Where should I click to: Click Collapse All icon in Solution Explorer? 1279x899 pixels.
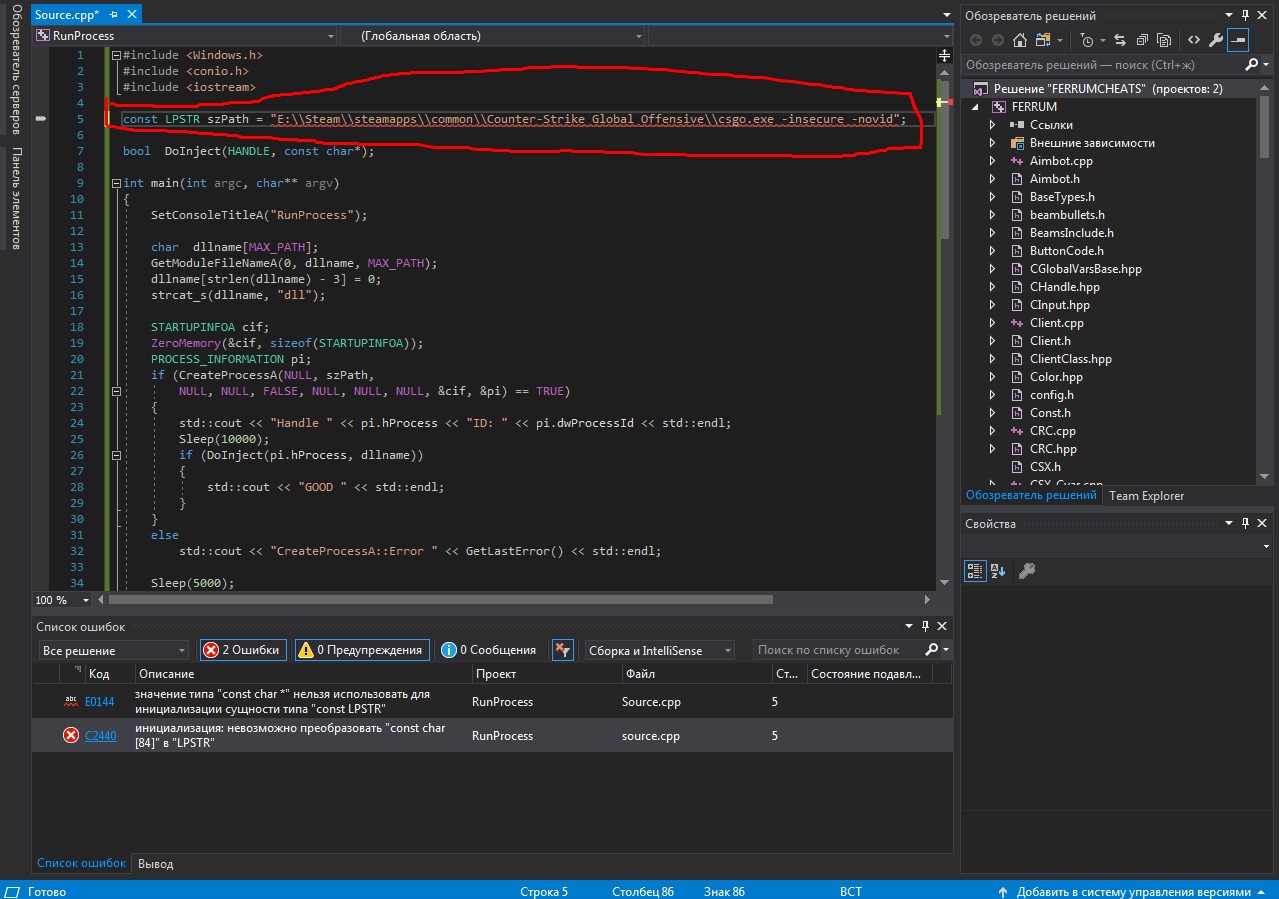pos(1141,40)
